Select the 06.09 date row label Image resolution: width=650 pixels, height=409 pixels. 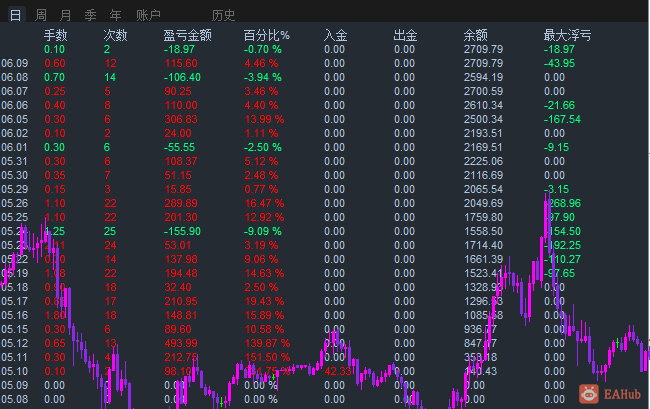point(14,63)
